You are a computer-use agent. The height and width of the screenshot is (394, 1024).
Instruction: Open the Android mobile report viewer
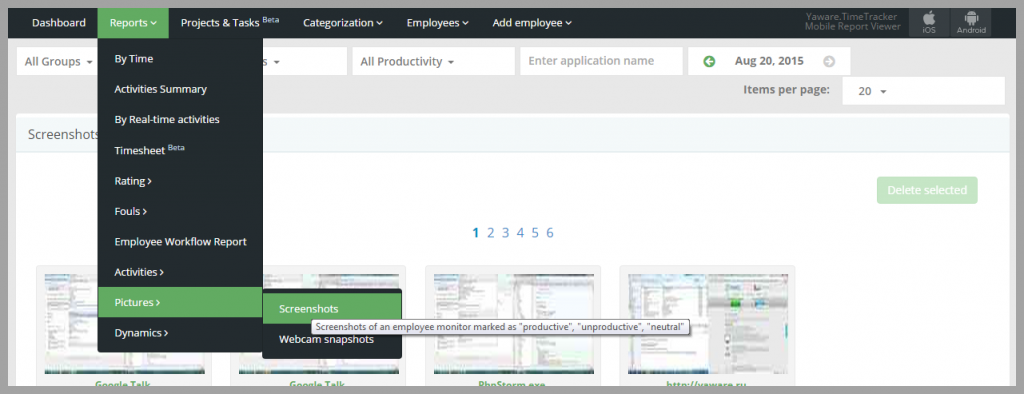[971, 23]
